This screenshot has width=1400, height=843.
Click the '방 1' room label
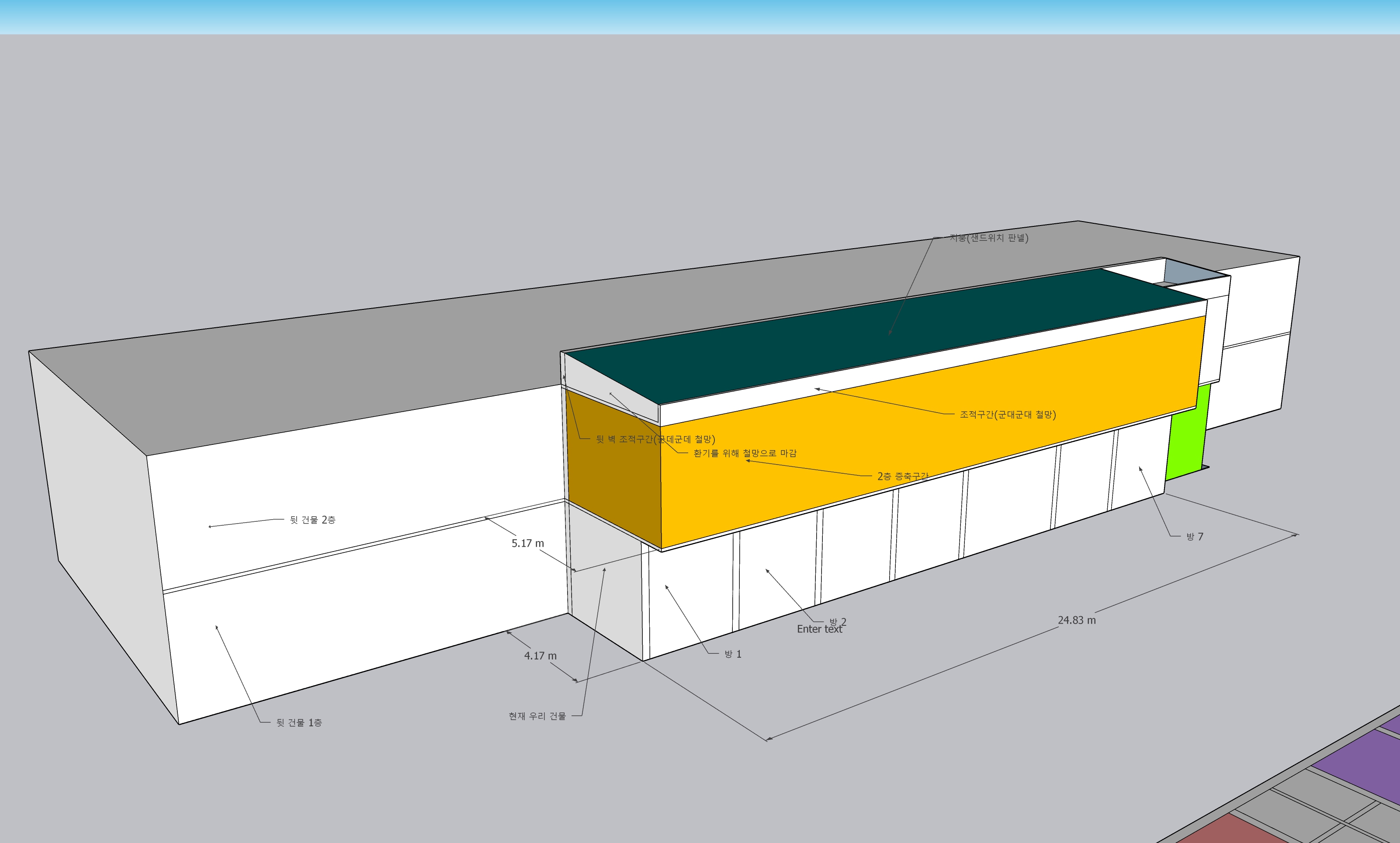click(x=733, y=654)
